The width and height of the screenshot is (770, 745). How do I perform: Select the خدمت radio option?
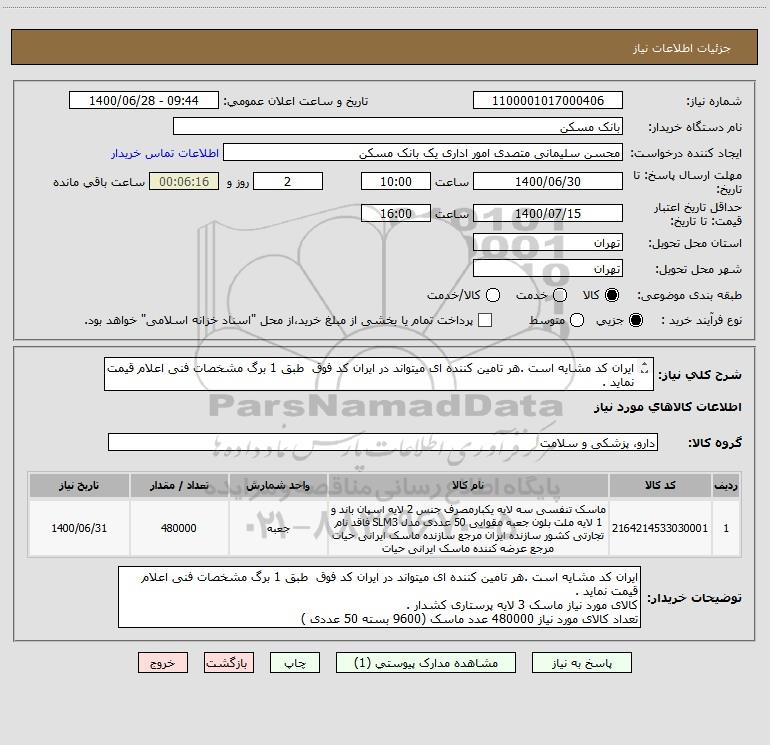click(560, 295)
